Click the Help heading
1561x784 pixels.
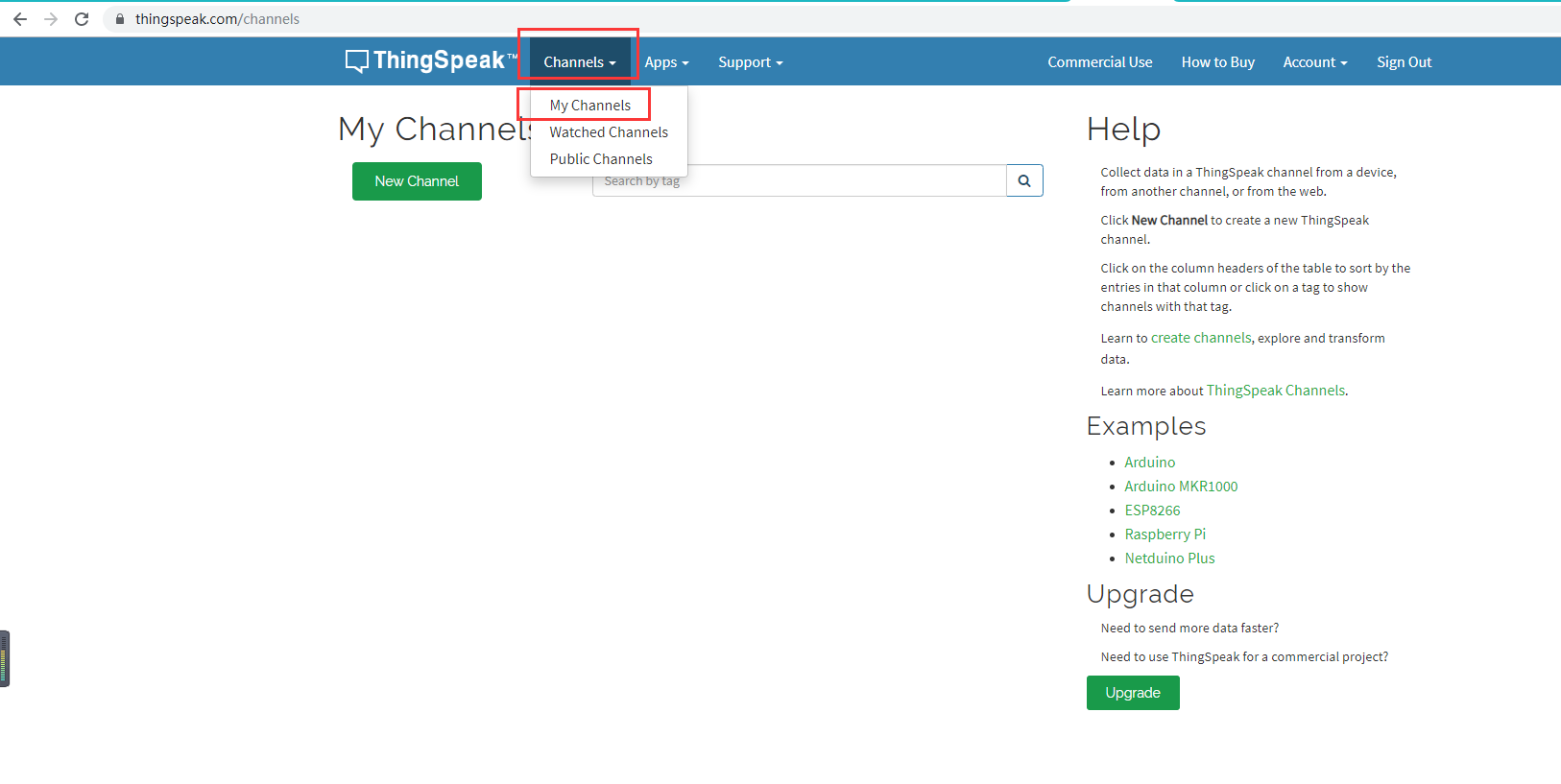[1123, 129]
